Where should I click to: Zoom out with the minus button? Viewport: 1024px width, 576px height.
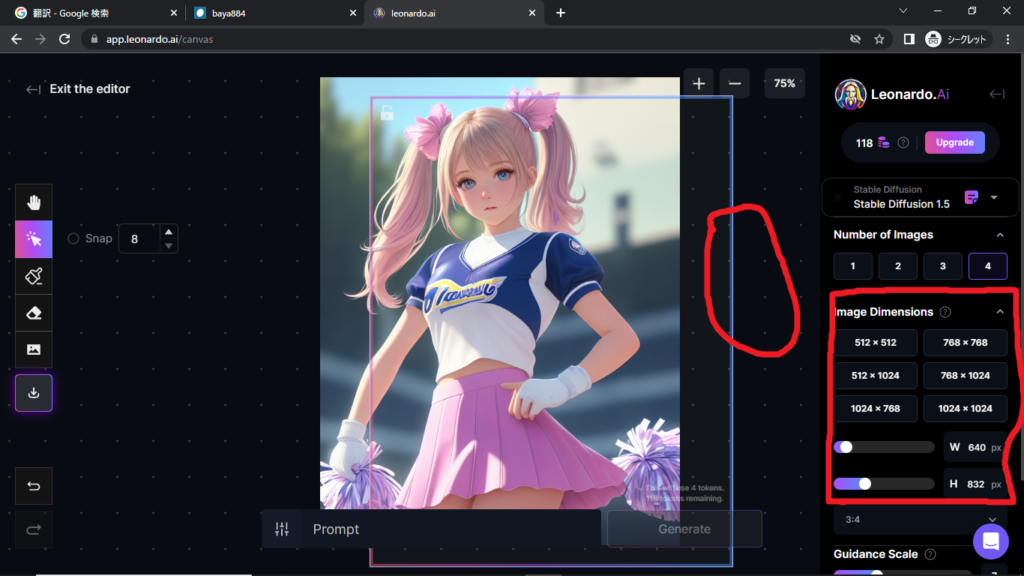(734, 84)
